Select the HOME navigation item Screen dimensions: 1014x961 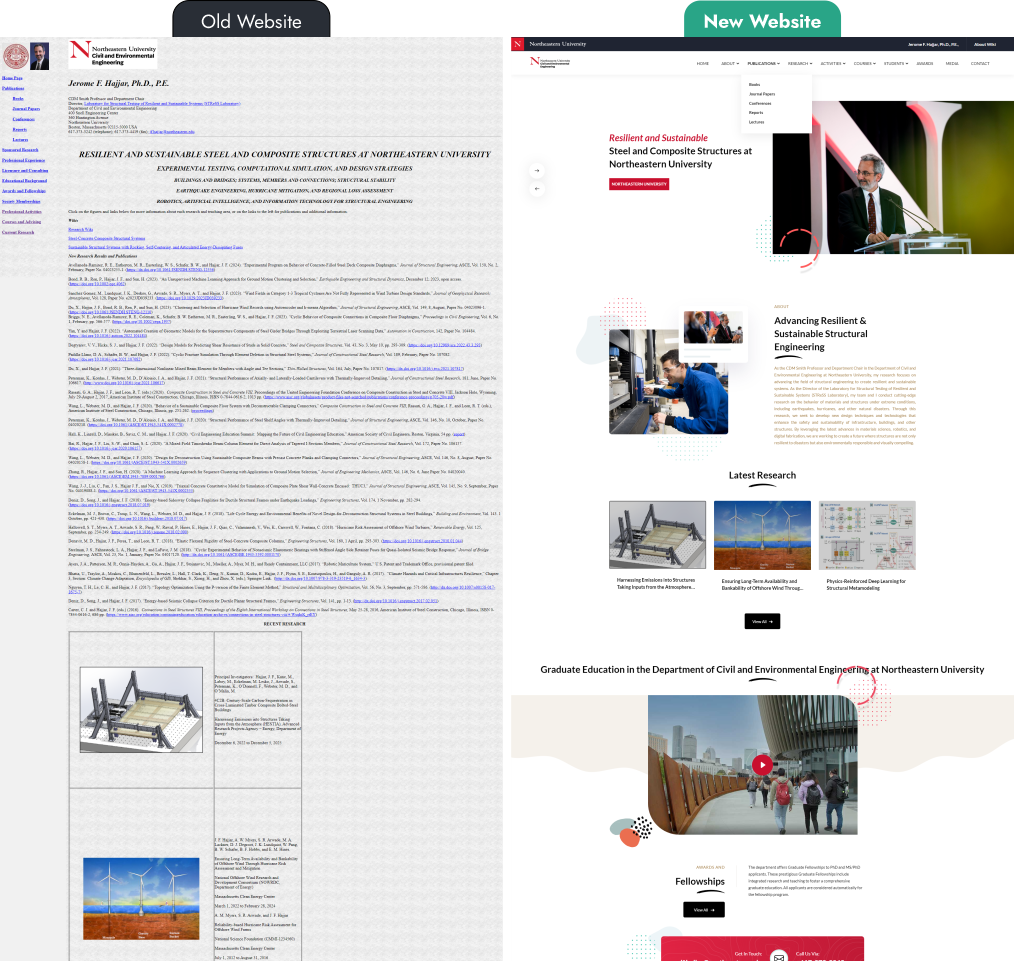click(703, 63)
